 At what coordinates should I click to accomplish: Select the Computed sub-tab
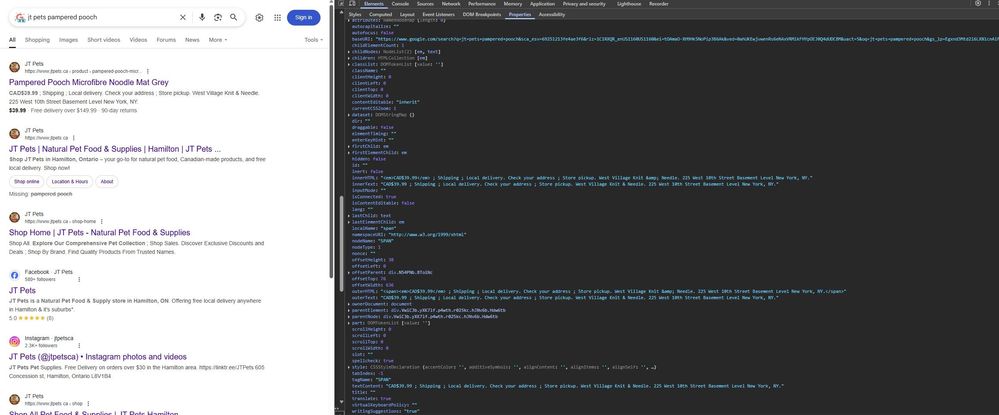381,15
